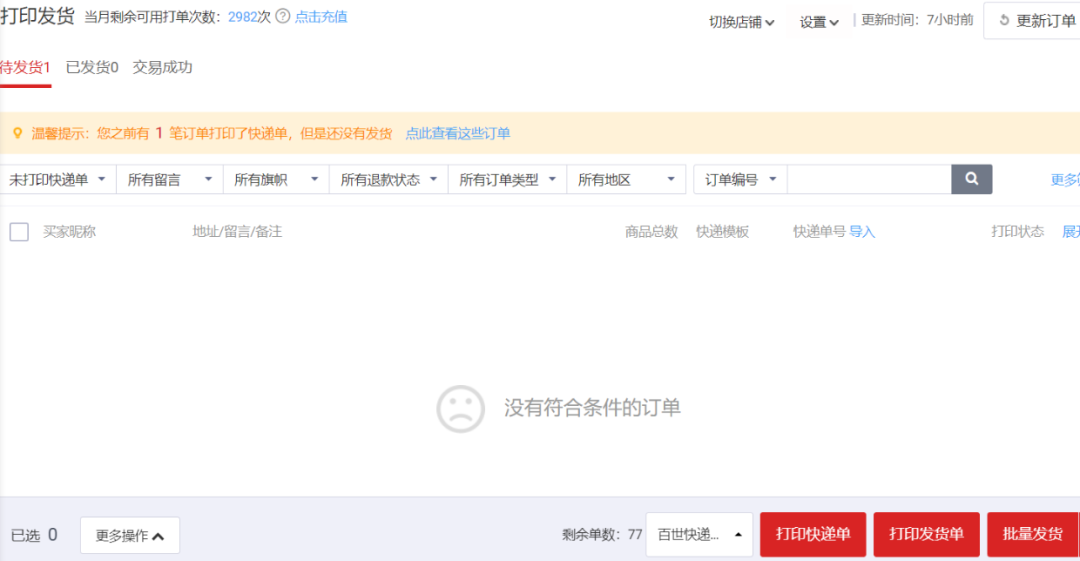1080x561 pixels.
Task: Open the 订单编号 search type dropdown
Action: (x=740, y=180)
